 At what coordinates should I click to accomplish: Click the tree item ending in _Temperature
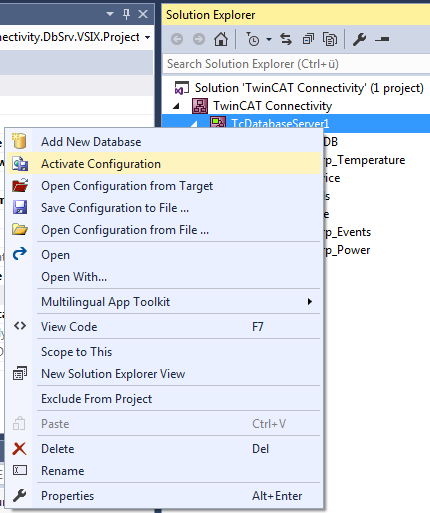coord(364,160)
